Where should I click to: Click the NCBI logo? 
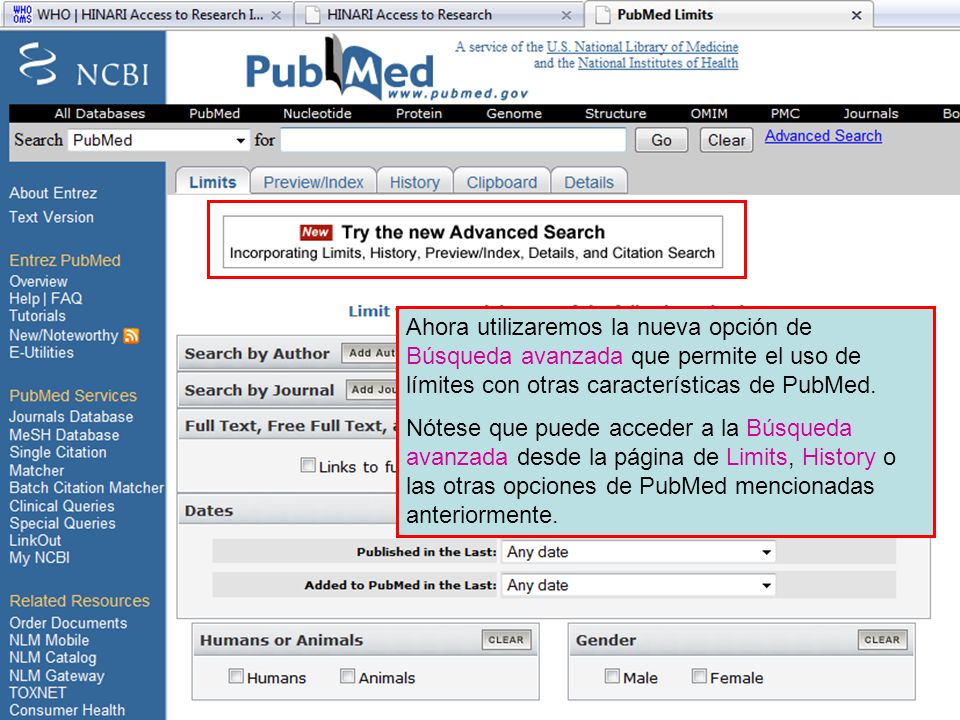coord(84,65)
